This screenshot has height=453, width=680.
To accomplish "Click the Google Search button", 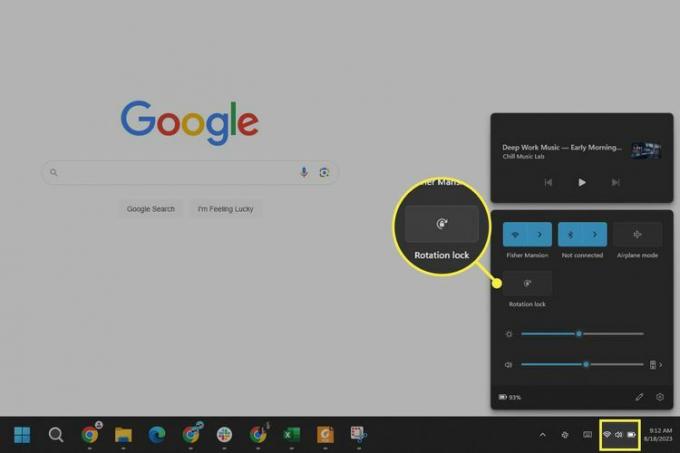I will (151, 209).
